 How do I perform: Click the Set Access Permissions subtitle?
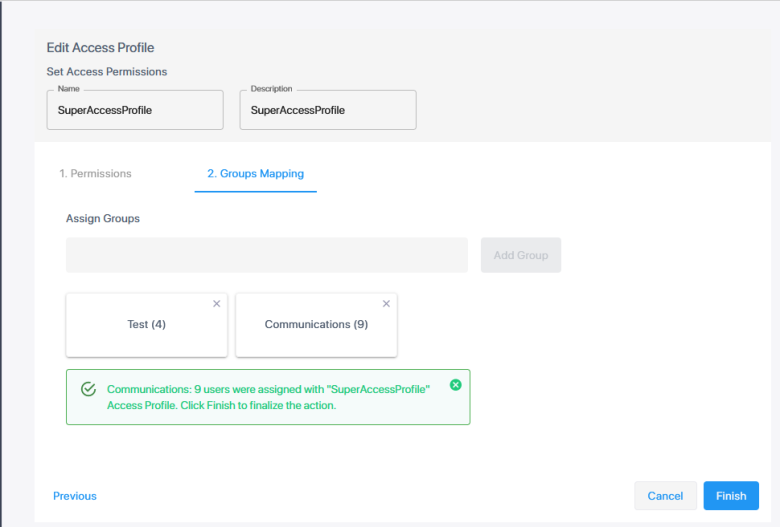point(107,72)
